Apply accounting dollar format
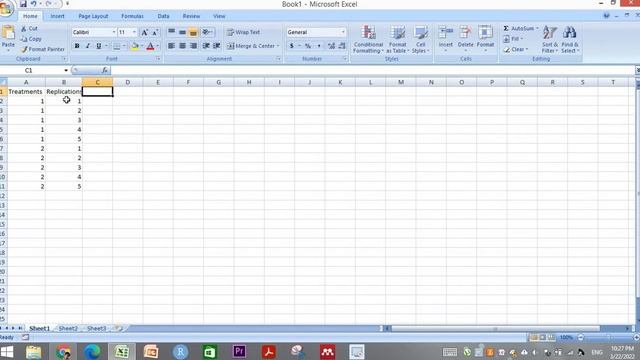The width and height of the screenshot is (640, 360). 291,46
